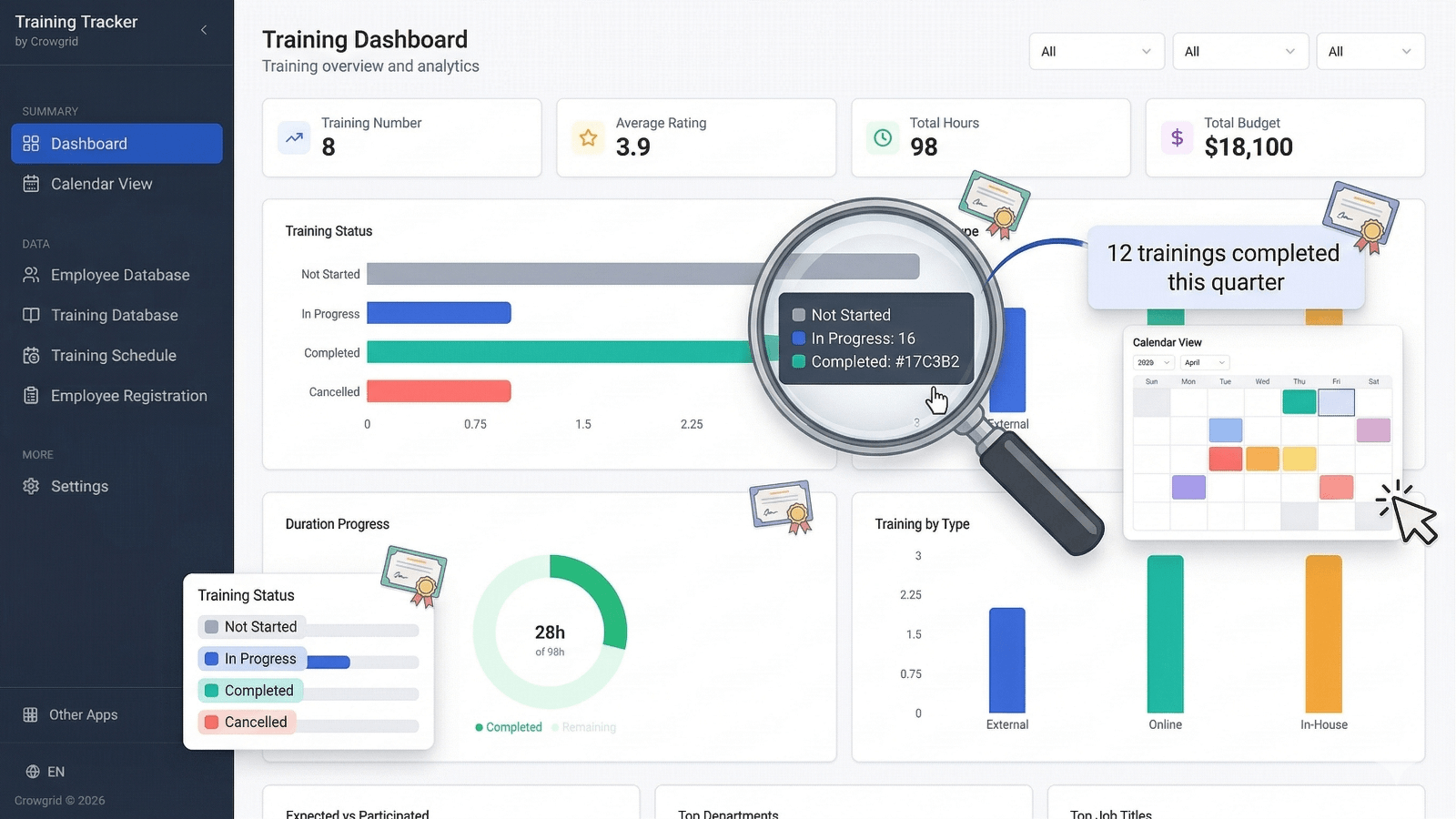Collapse the sidebar with the chevron arrow

coord(204,30)
